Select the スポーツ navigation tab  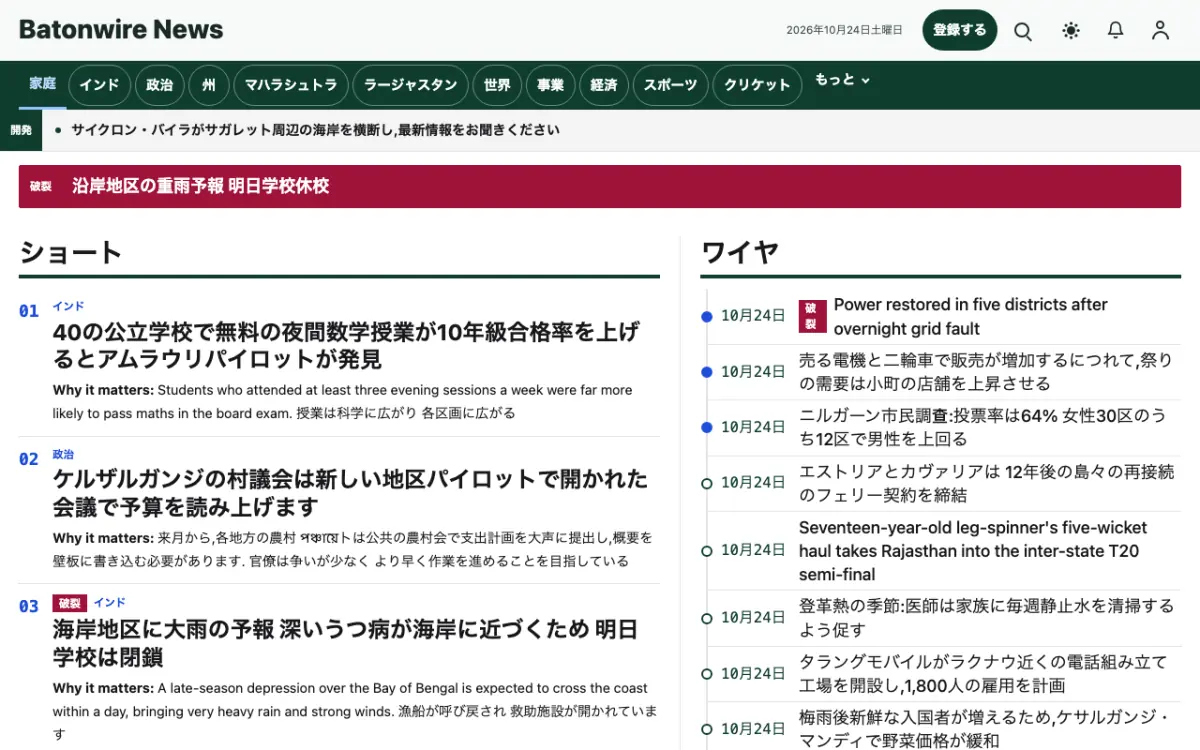tap(670, 86)
